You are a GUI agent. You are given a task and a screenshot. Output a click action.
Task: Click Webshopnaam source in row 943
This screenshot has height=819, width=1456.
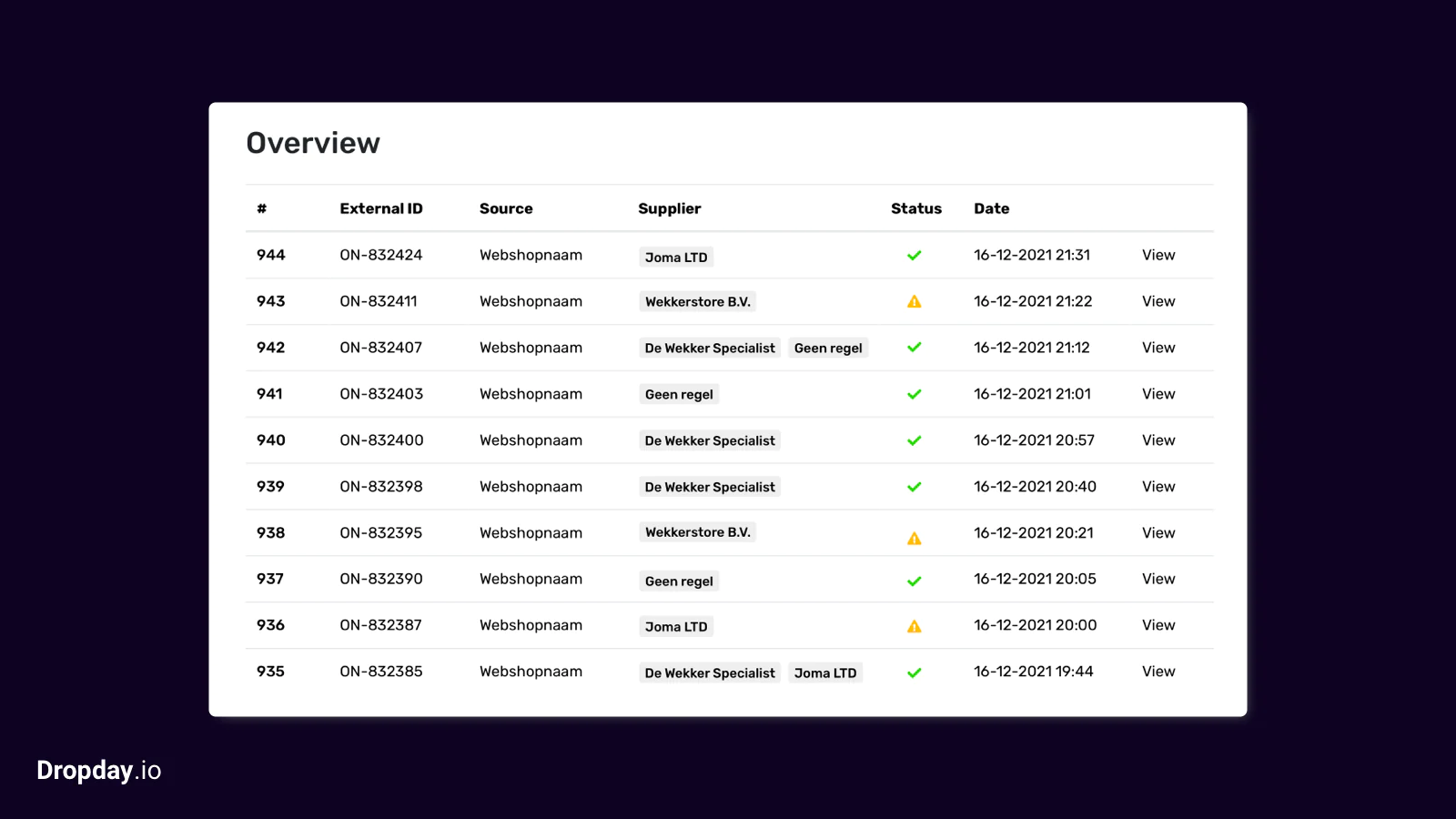(x=531, y=301)
